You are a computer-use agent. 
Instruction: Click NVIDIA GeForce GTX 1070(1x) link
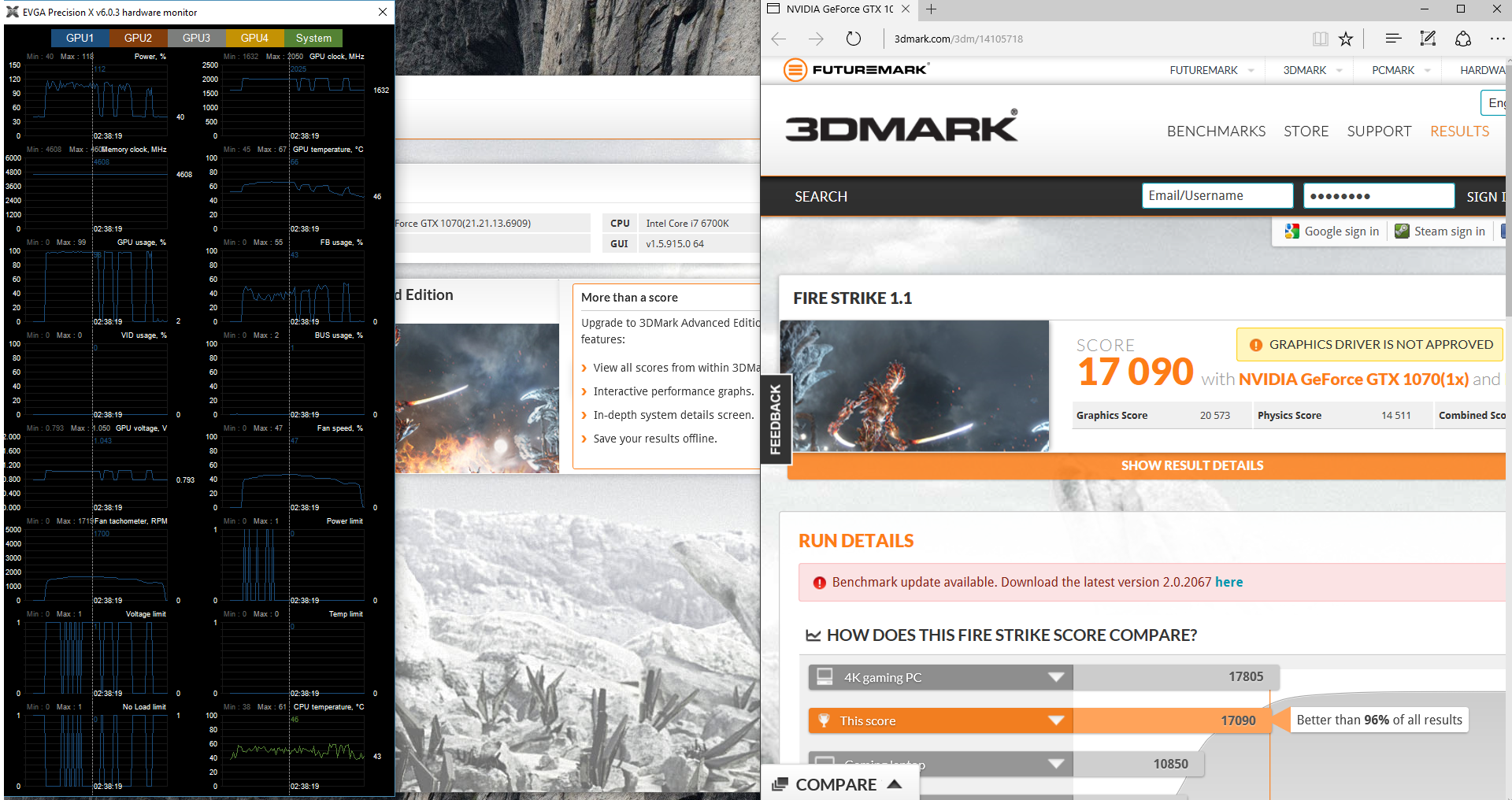pos(1353,380)
